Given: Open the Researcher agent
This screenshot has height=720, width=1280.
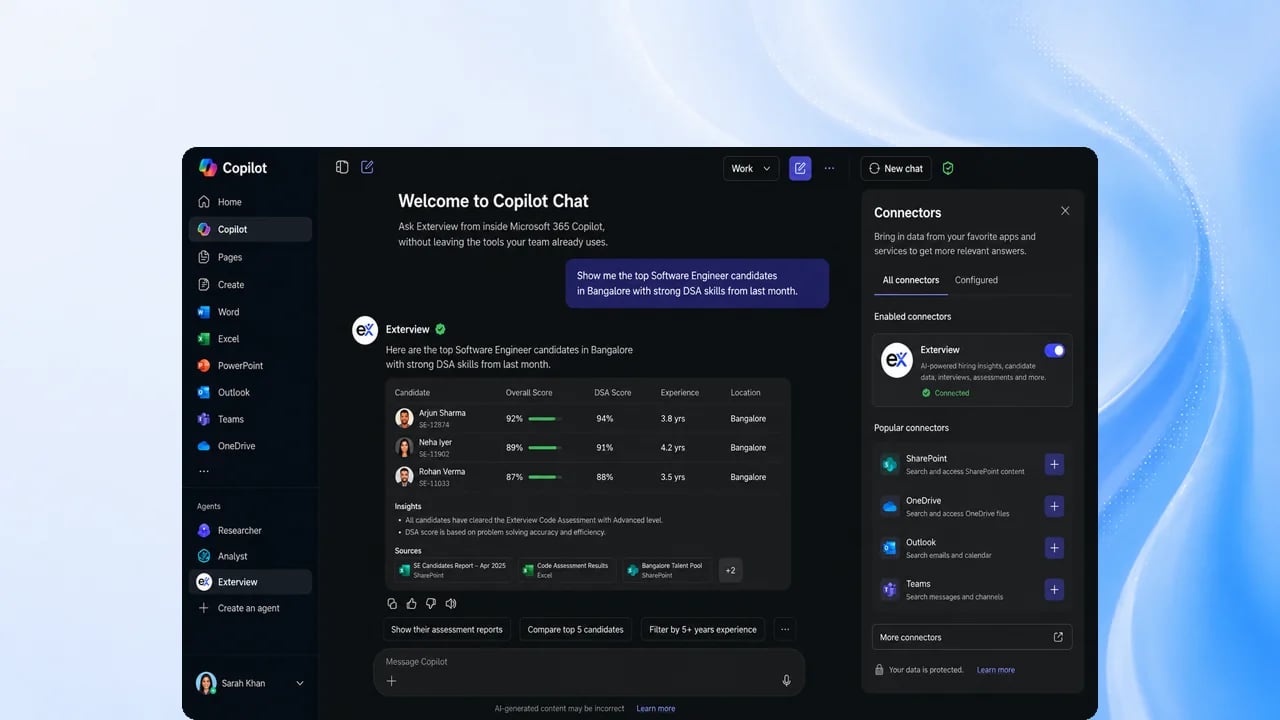Looking at the screenshot, I should click(x=250, y=531).
